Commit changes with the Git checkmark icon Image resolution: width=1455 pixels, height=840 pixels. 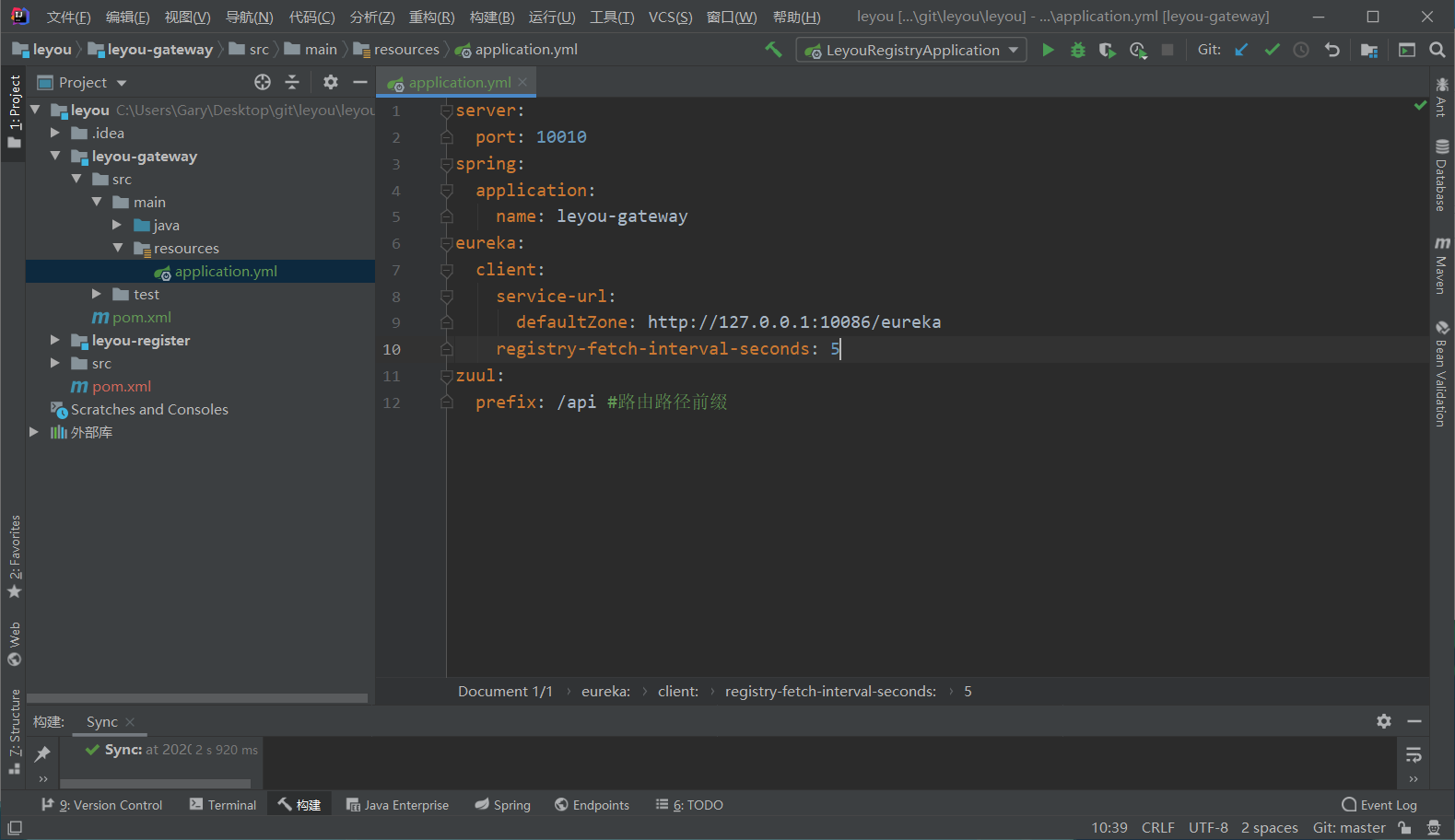point(1272,50)
